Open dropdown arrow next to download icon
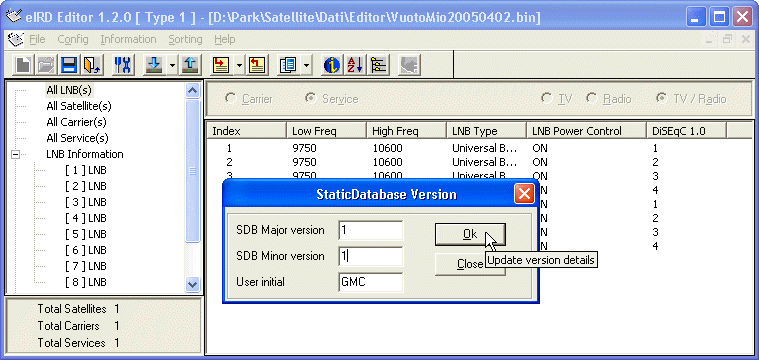 click(x=172, y=65)
